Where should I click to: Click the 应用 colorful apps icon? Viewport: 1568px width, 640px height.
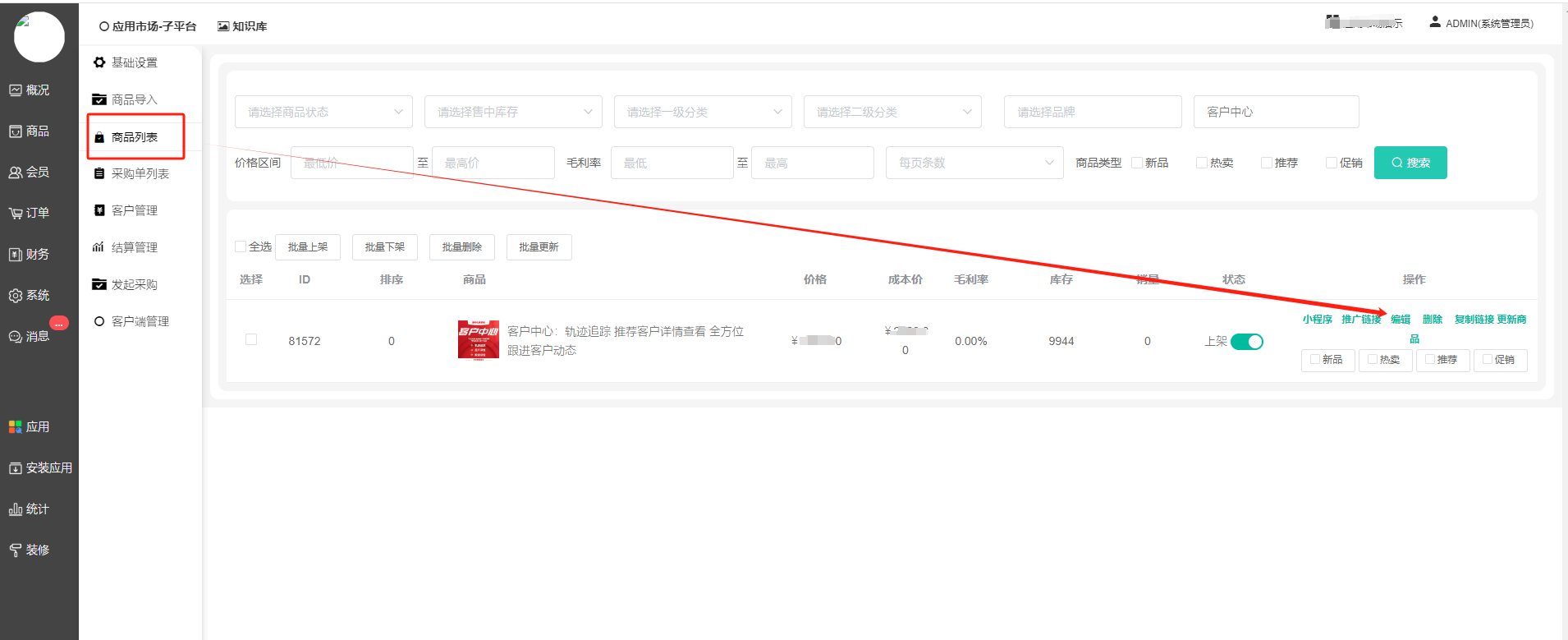pyautogui.click(x=16, y=427)
